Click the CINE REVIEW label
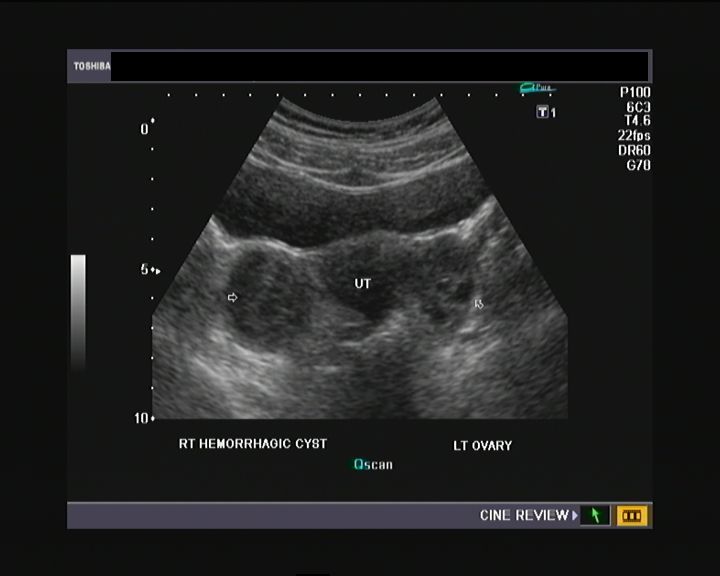Viewport: 720px width, 576px height. [x=524, y=516]
